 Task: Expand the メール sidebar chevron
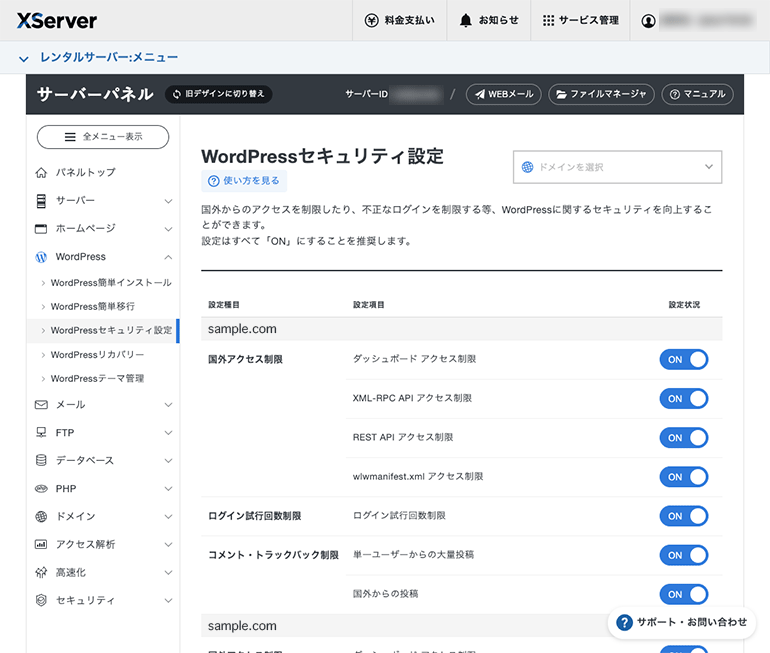click(x=168, y=405)
